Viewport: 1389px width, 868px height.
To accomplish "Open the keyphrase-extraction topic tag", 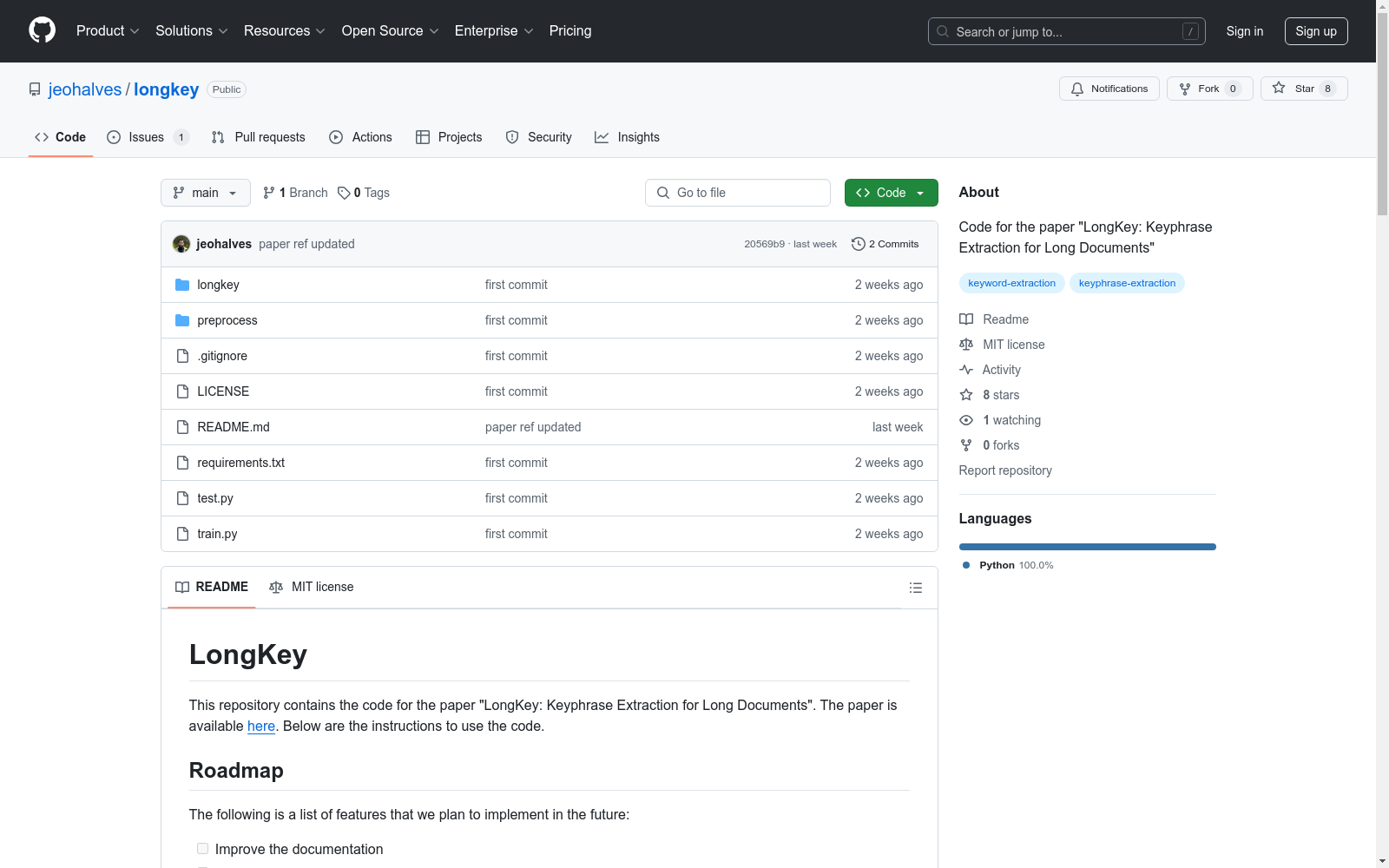I will [1127, 283].
